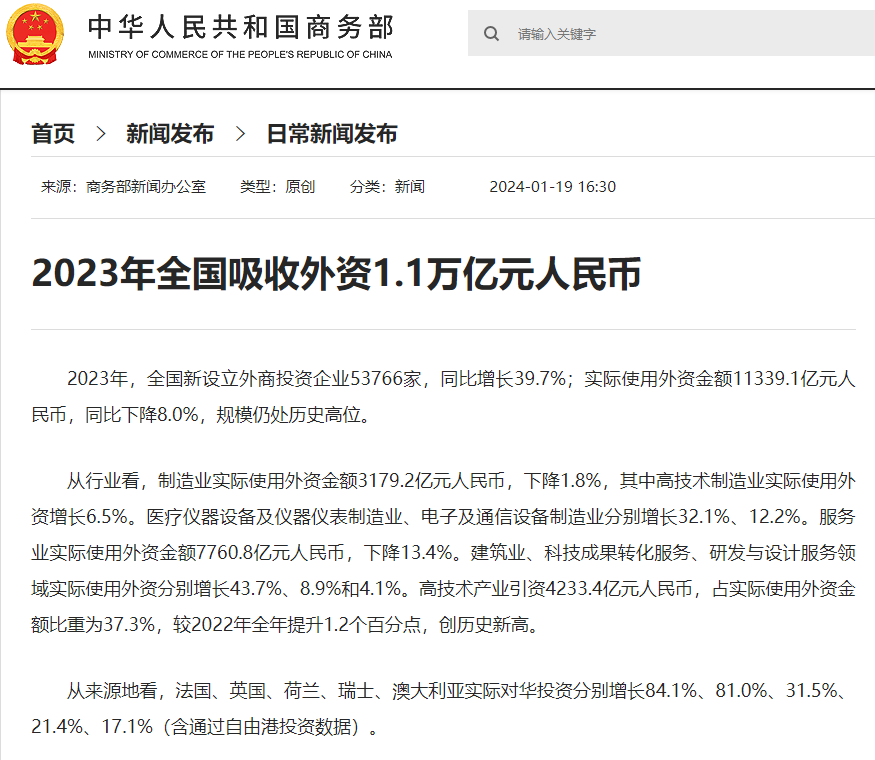Select 日常新闻发布 in the breadcrumb

click(331, 134)
